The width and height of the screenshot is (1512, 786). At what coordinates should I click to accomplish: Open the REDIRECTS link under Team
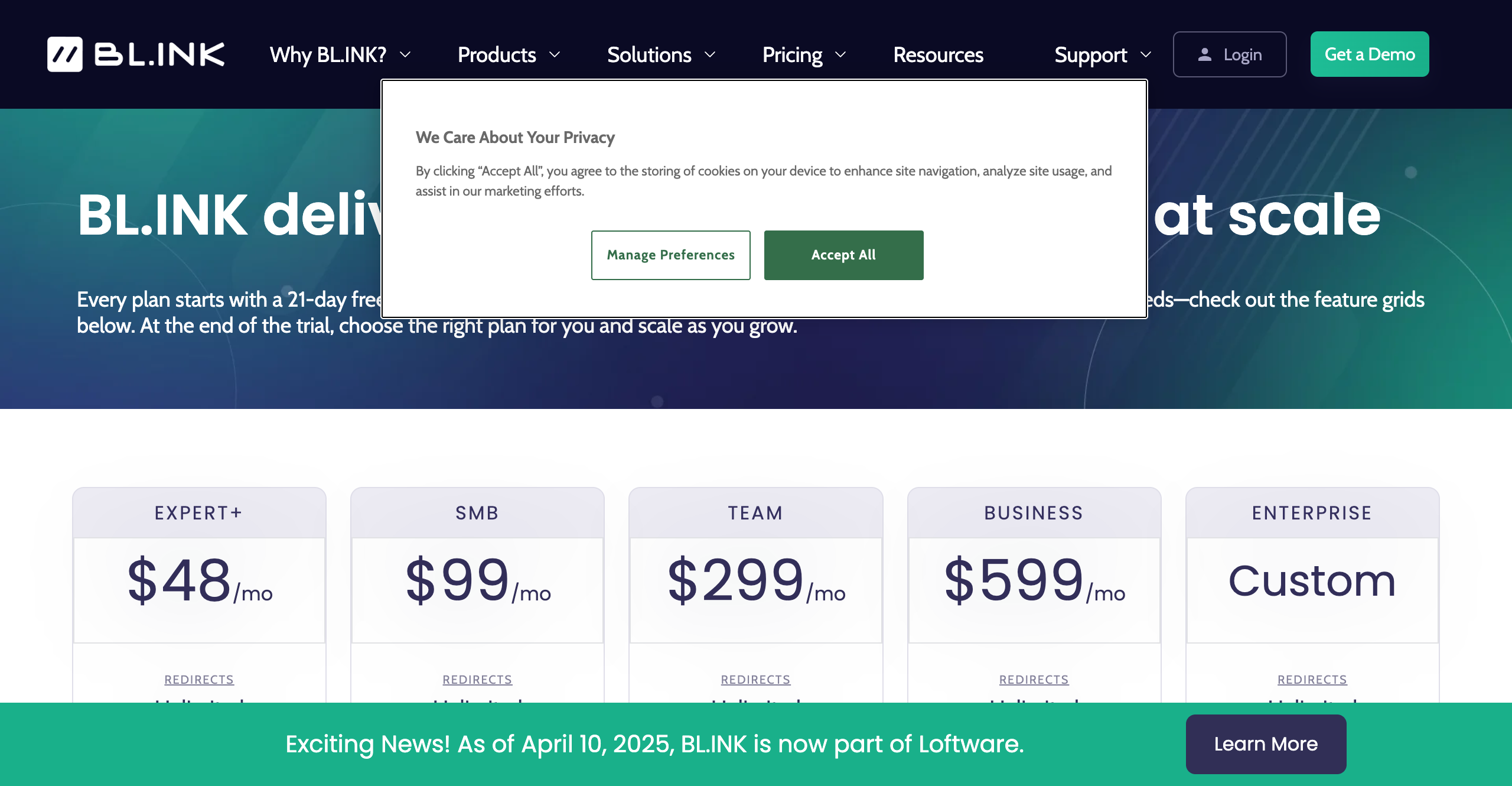point(755,680)
